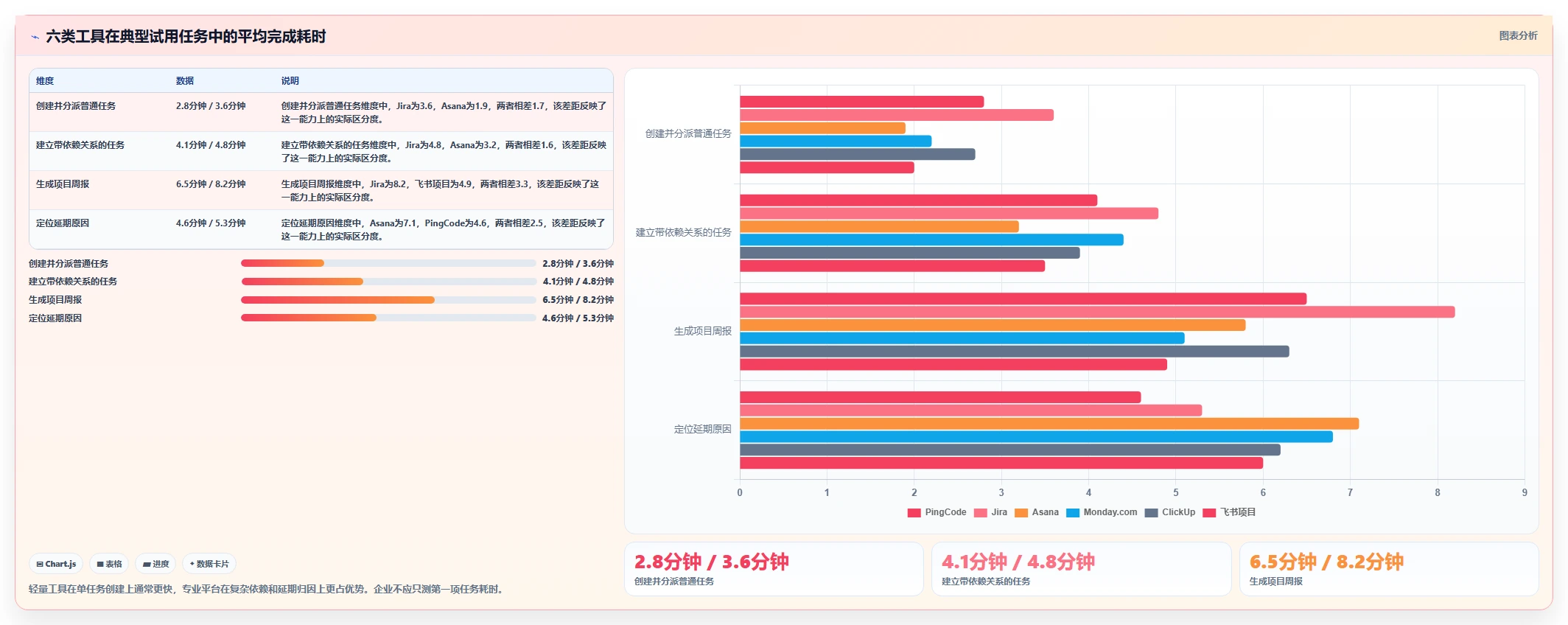Click the x-axis tick label 9
This screenshot has width=1568, height=625.
1525,492
